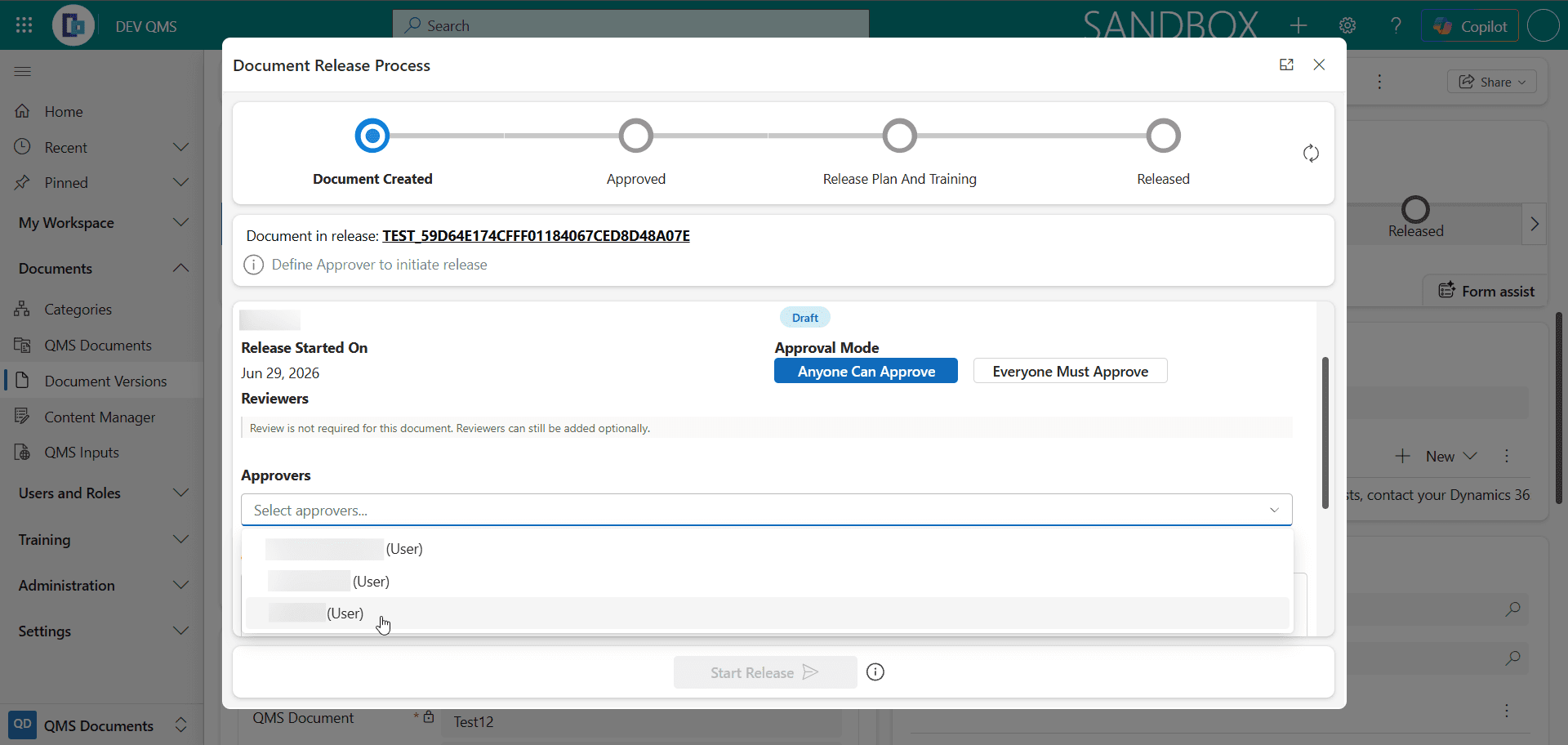Collapse the Documents group
1568x745 pixels.
[x=181, y=268]
